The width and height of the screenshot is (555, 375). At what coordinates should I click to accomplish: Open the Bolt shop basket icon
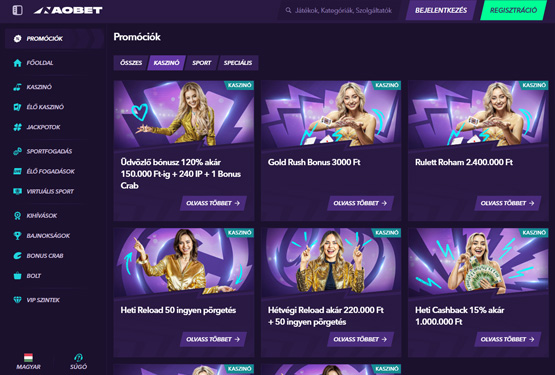[x=17, y=276]
